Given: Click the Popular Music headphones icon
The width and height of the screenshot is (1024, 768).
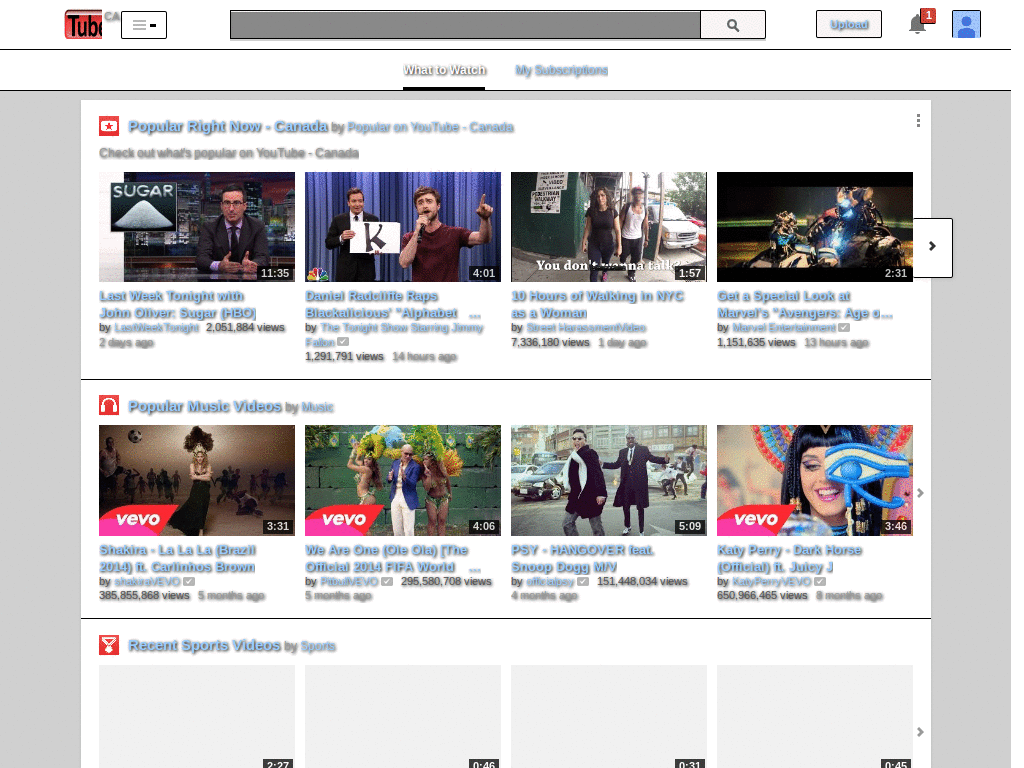Looking at the screenshot, I should point(109,406).
